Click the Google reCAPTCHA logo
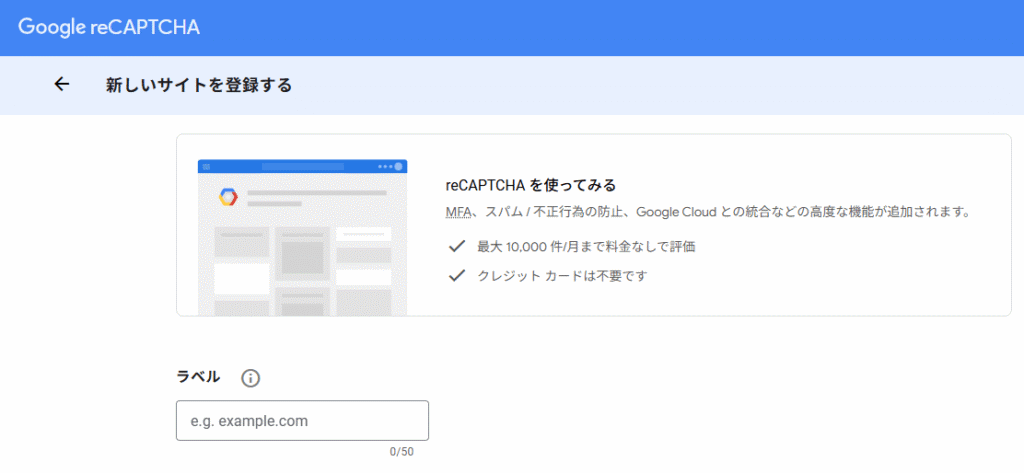1024x473 pixels. (109, 27)
